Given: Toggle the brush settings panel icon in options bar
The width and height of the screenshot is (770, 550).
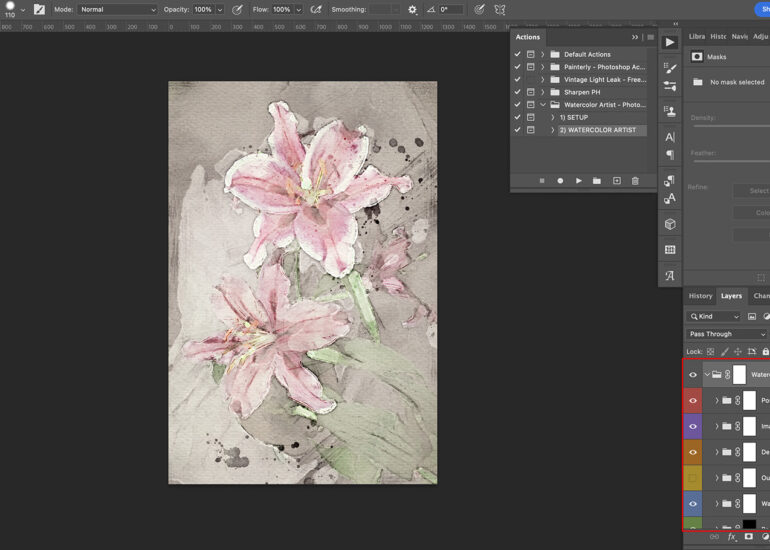Looking at the screenshot, I should coord(39,9).
